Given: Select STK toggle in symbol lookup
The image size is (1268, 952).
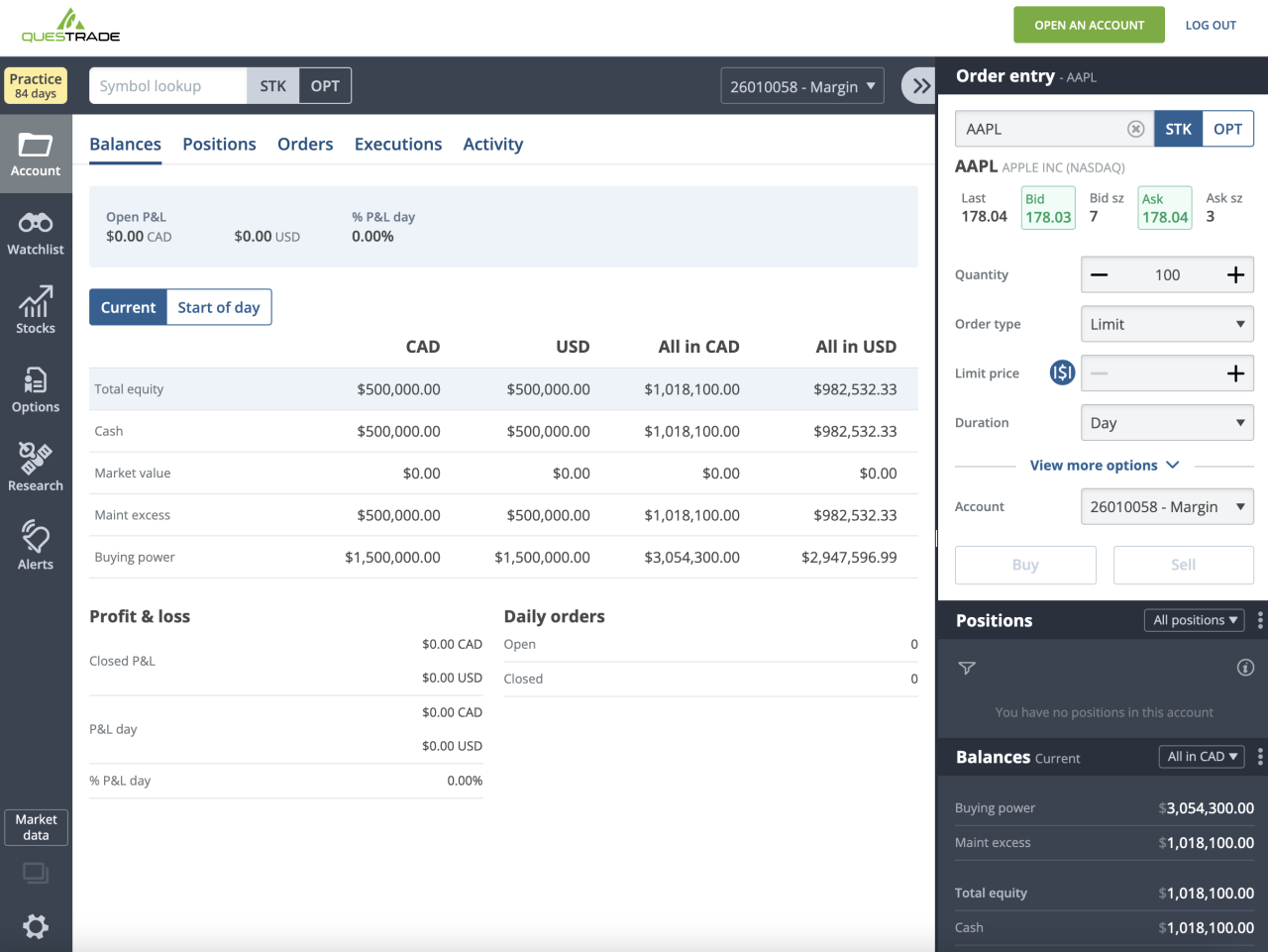Looking at the screenshot, I should point(272,86).
